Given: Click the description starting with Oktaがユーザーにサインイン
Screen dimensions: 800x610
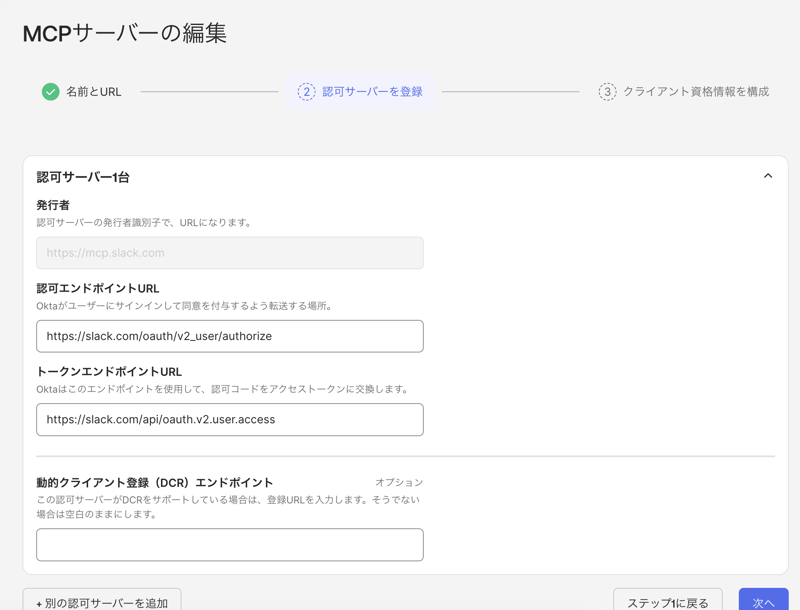Looking at the screenshot, I should coord(185,306).
